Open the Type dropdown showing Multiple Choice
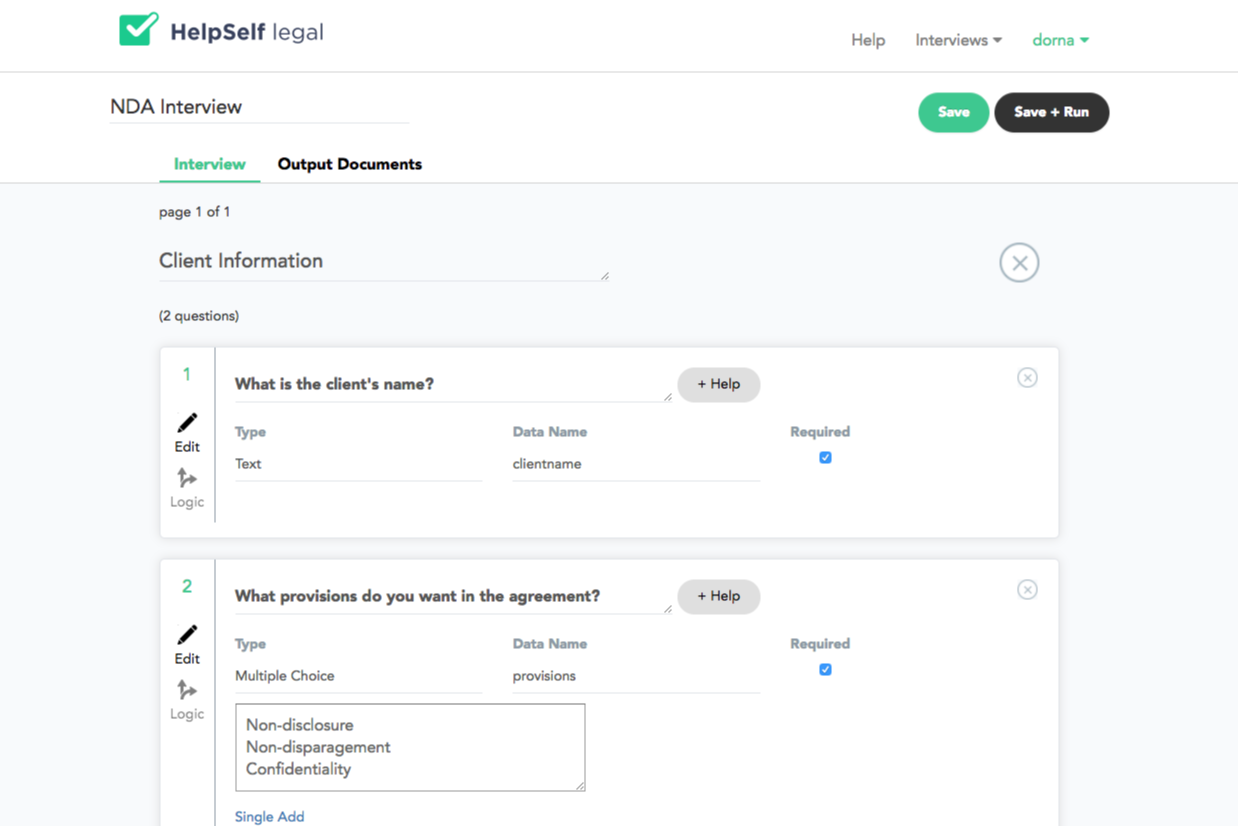 tap(358, 676)
